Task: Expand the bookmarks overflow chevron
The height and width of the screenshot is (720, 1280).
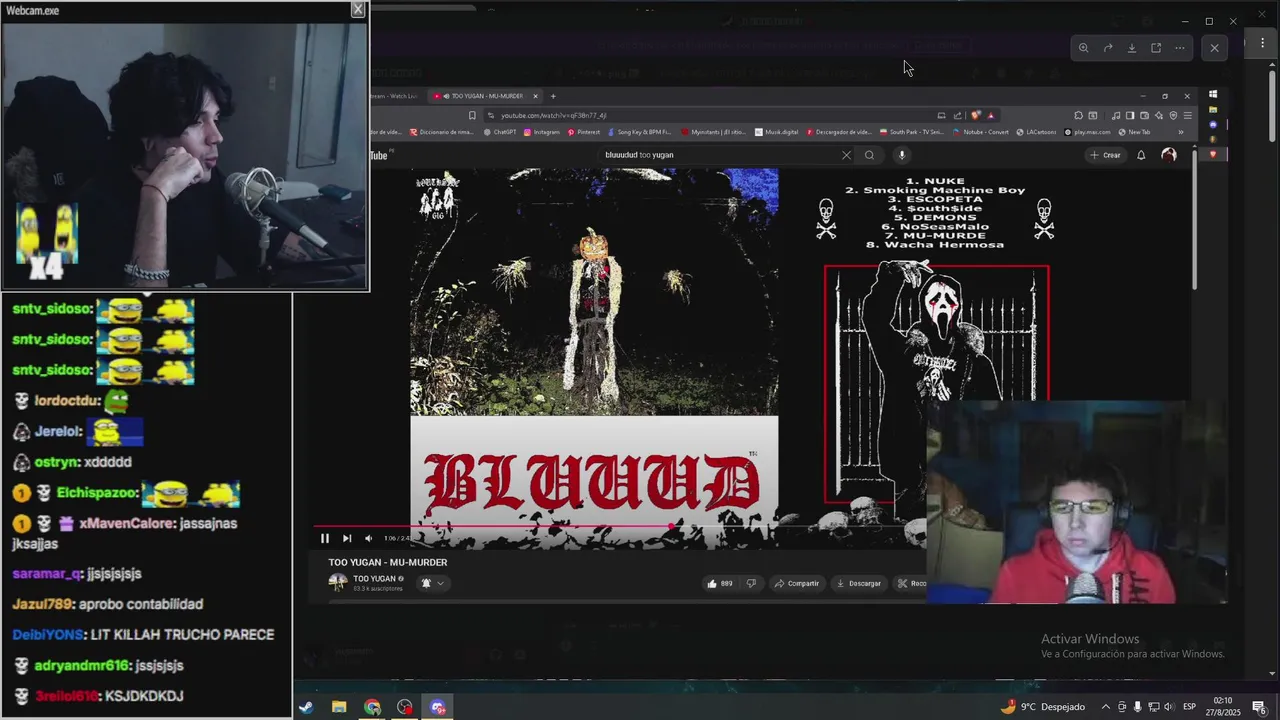Action: [x=1181, y=132]
